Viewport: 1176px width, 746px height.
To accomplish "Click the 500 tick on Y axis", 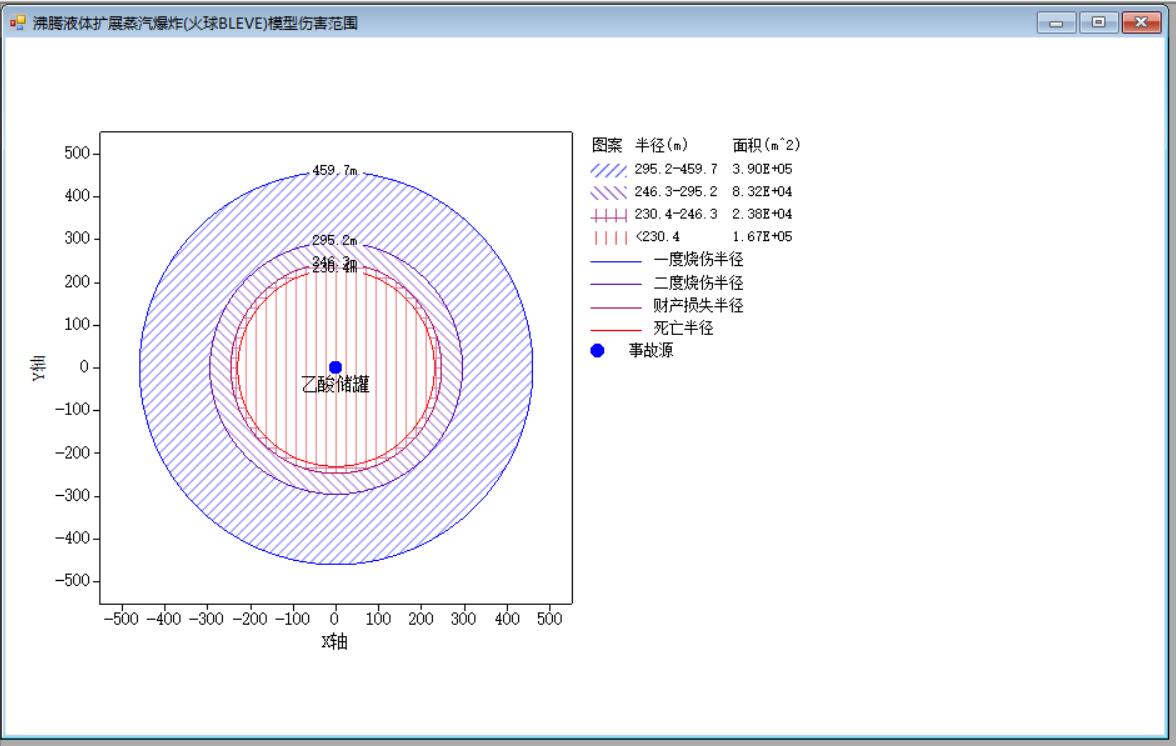I will 77,153.
